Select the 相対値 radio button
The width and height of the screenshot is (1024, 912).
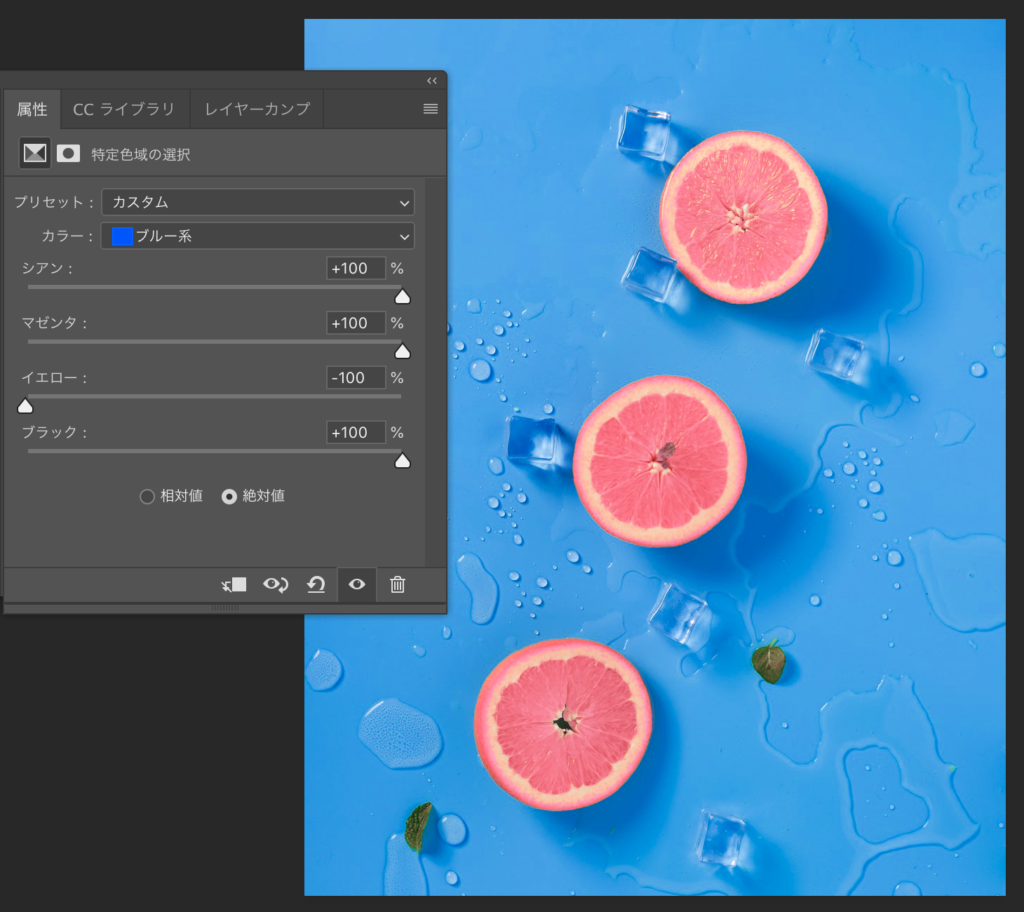148,496
